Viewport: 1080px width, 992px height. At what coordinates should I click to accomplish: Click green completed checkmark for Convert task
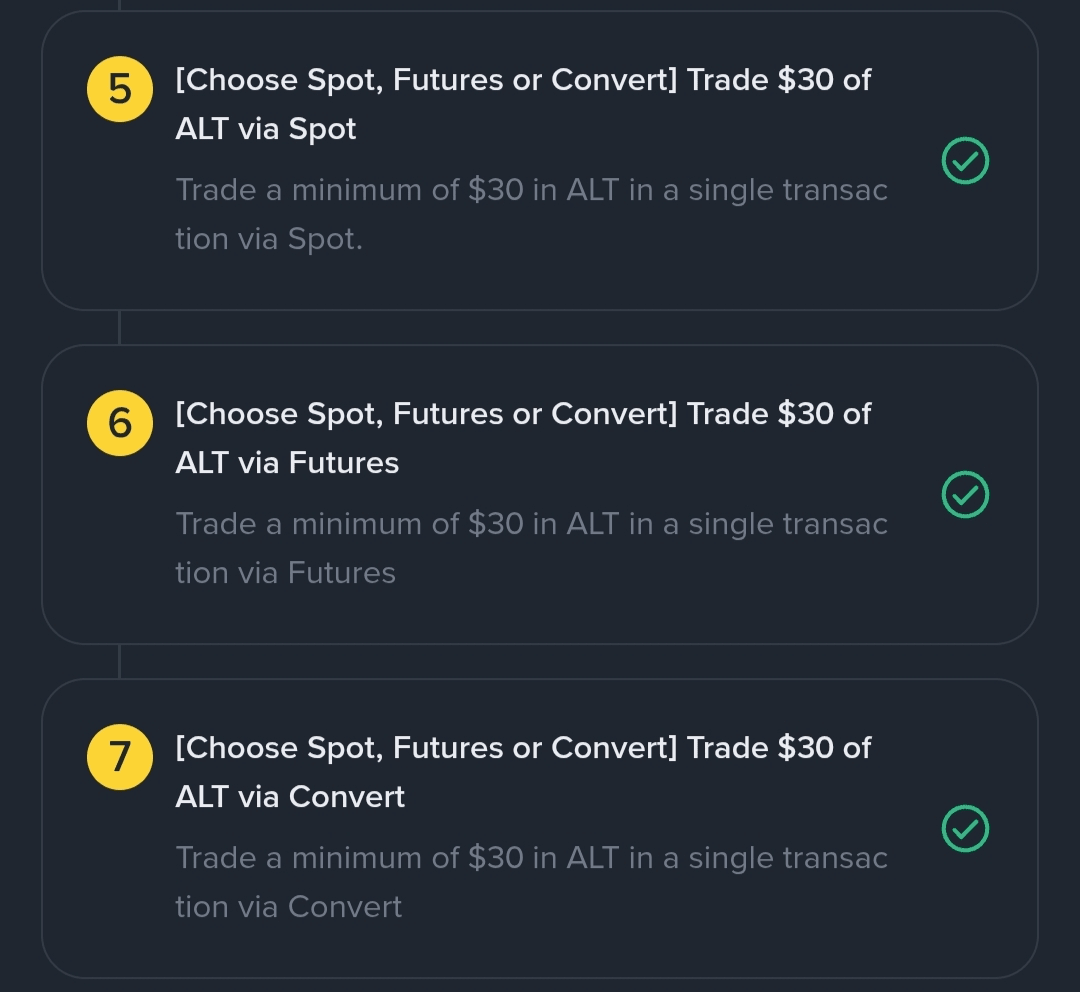(x=965, y=829)
